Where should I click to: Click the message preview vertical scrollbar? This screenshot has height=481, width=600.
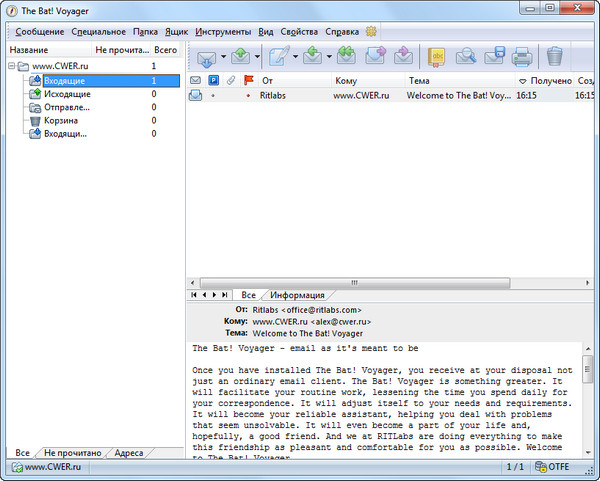point(587,400)
